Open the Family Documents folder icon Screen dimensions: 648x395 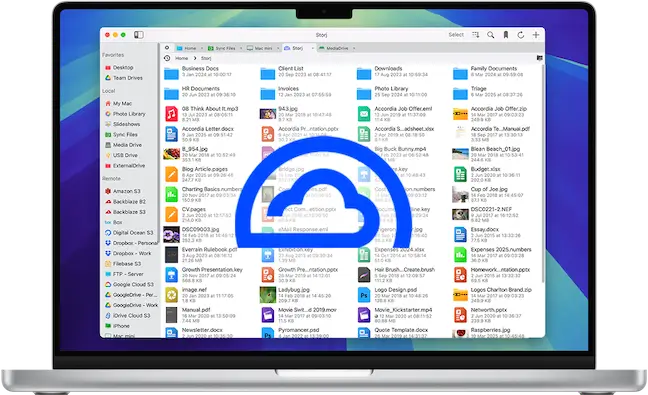pyautogui.click(x=460, y=74)
